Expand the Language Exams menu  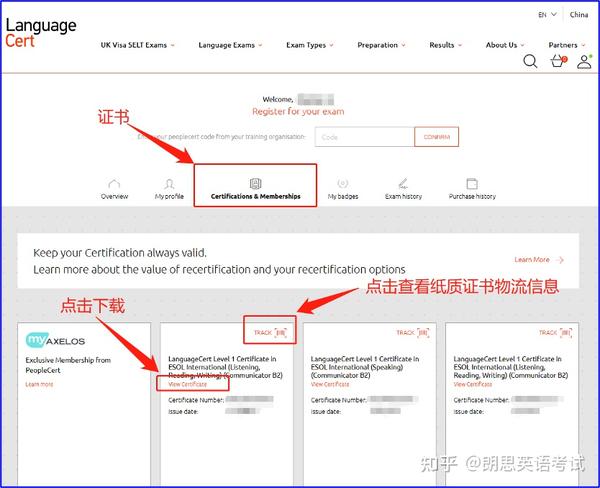(230, 45)
